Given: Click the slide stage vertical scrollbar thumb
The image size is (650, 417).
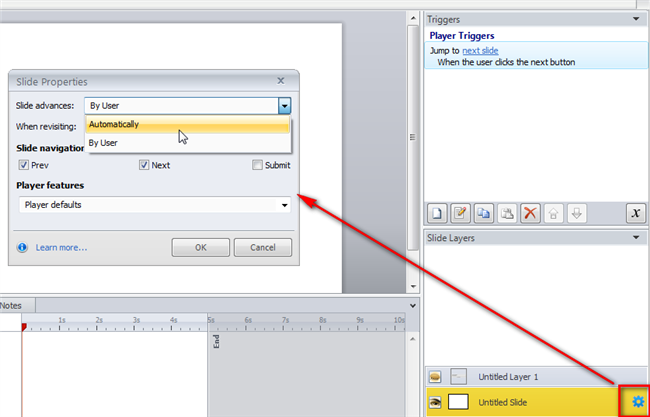Looking at the screenshot, I should click(x=413, y=137).
